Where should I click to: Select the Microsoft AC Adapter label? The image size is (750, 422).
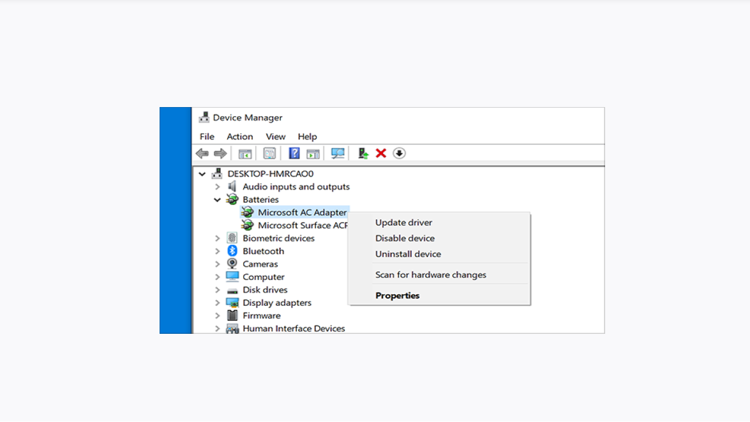click(302, 212)
